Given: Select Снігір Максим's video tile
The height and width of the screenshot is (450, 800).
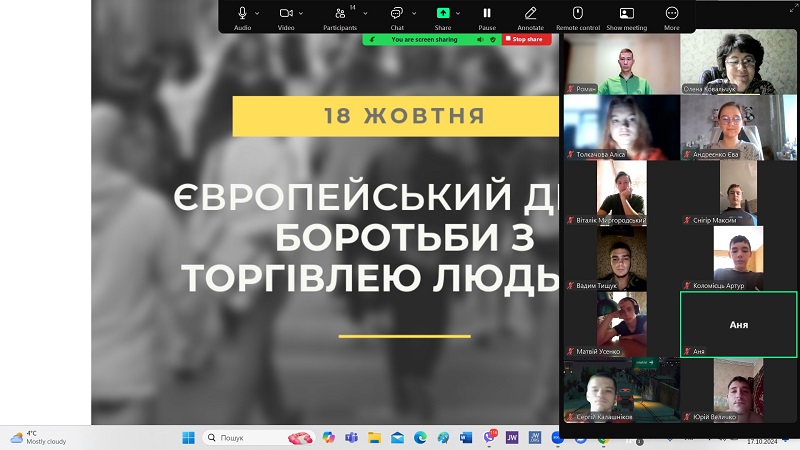Looking at the screenshot, I should [738, 193].
